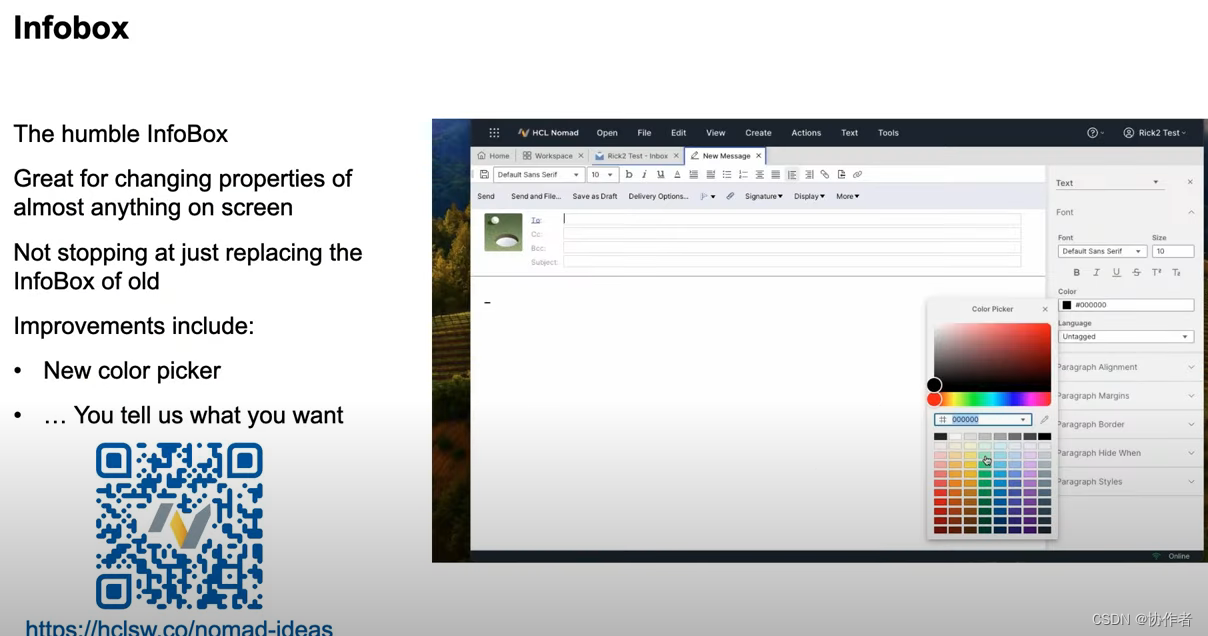Screen dimensions: 1208x636
Task: Expand the Paragraph Alignment section
Action: [x=1124, y=367]
